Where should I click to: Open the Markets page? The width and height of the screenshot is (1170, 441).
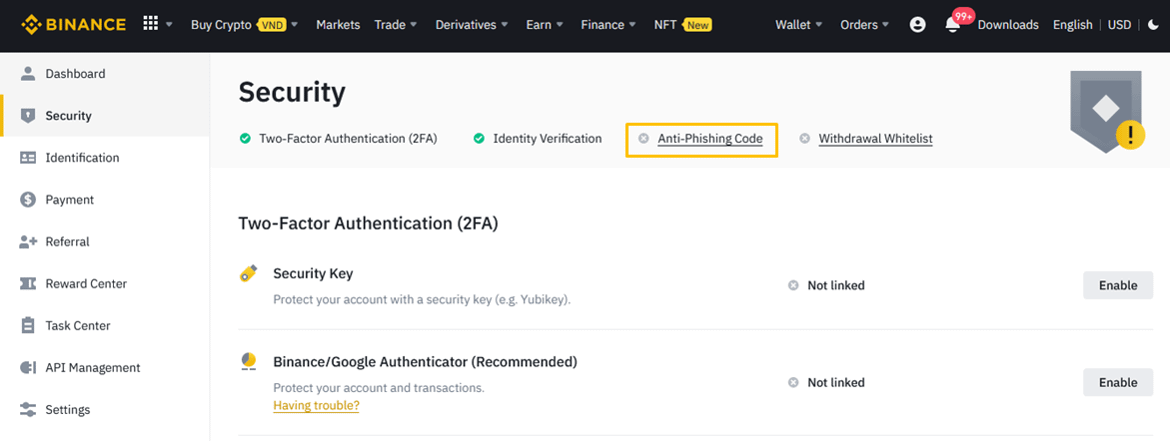click(338, 25)
